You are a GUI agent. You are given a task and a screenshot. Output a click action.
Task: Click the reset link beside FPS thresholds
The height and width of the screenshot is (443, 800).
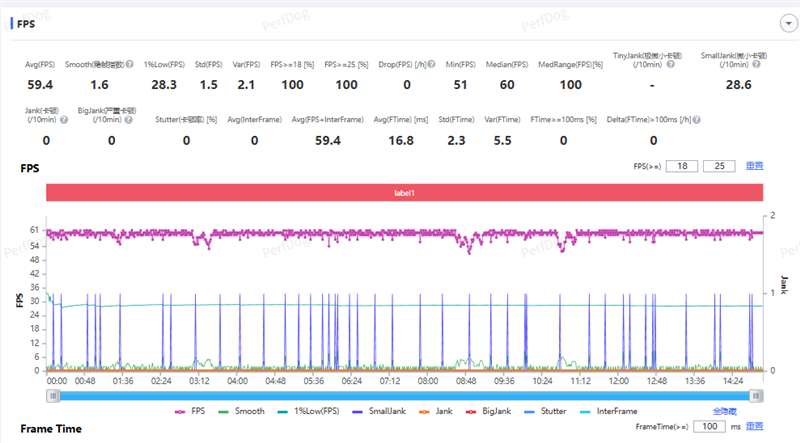pyautogui.click(x=756, y=166)
